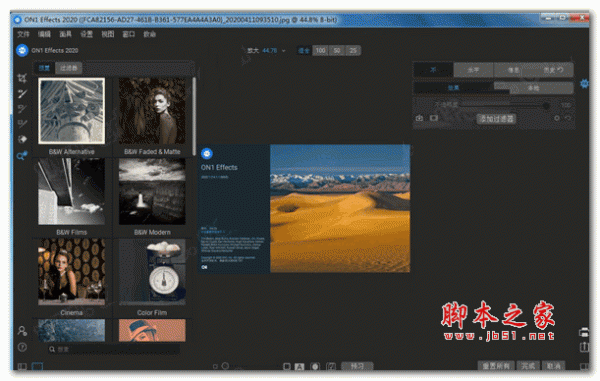The width and height of the screenshot is (600, 381).
Task: Click the 添加过滤器 add filter button
Action: tap(496, 119)
